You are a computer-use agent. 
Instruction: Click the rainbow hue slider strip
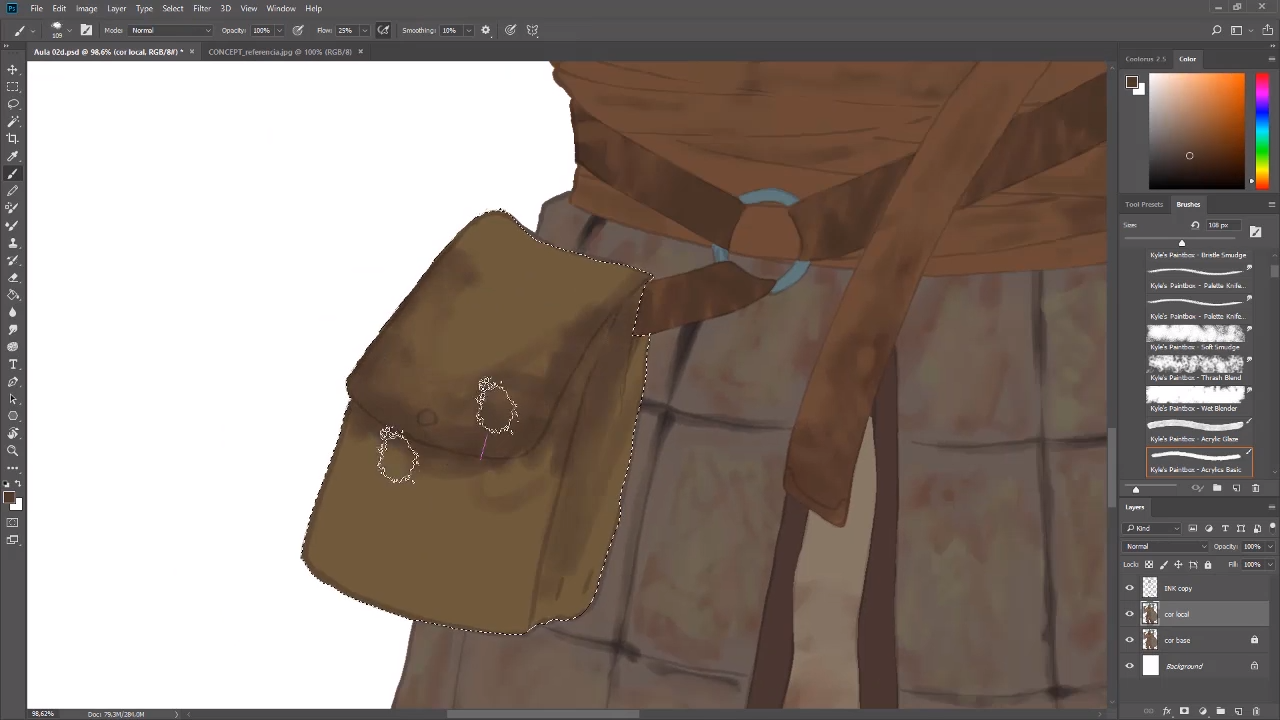[x=1262, y=130]
